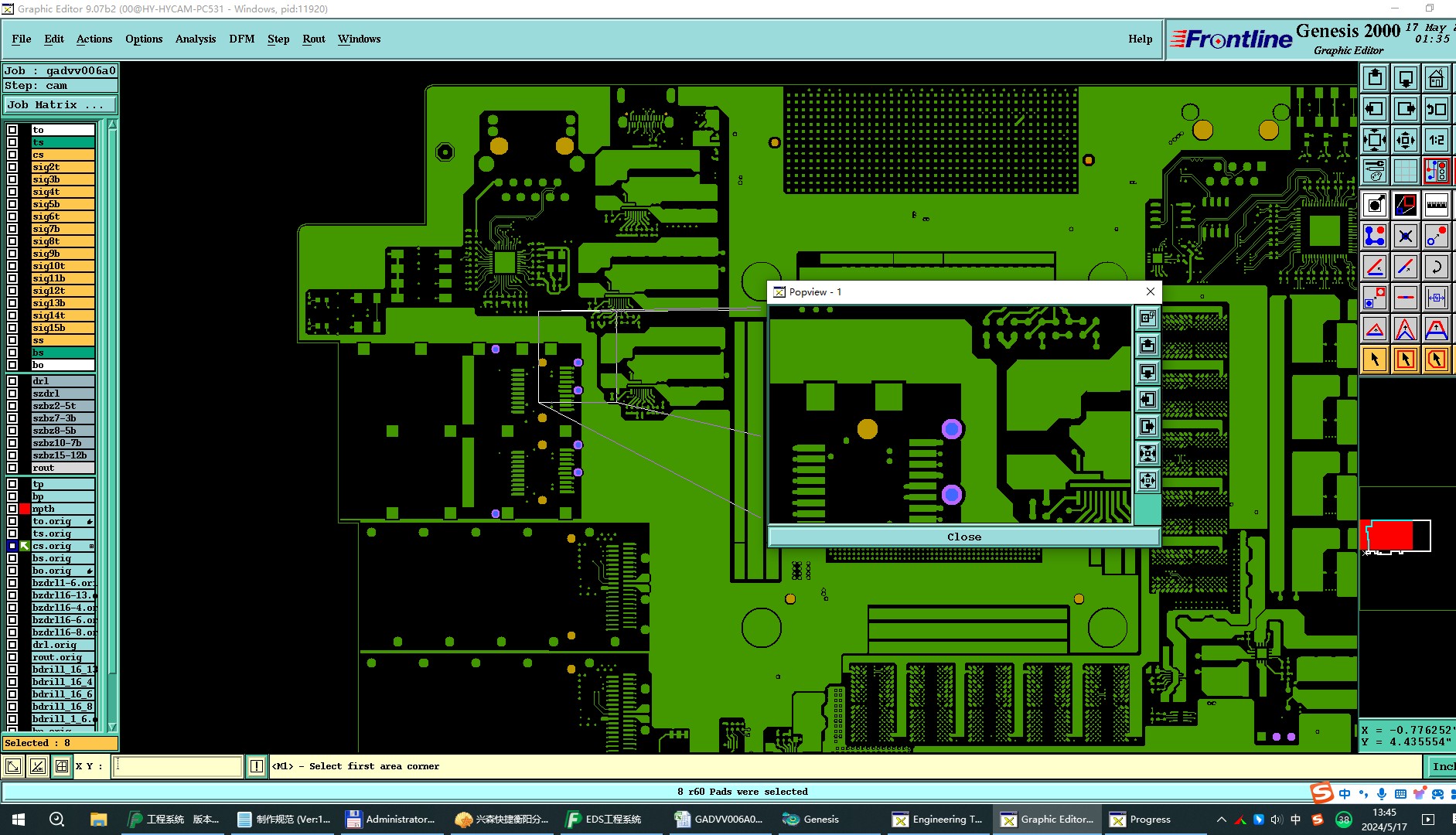Image resolution: width=1456 pixels, height=835 pixels.
Task: Toggle the display checkbox for layer sig13b
Action: [x=12, y=303]
